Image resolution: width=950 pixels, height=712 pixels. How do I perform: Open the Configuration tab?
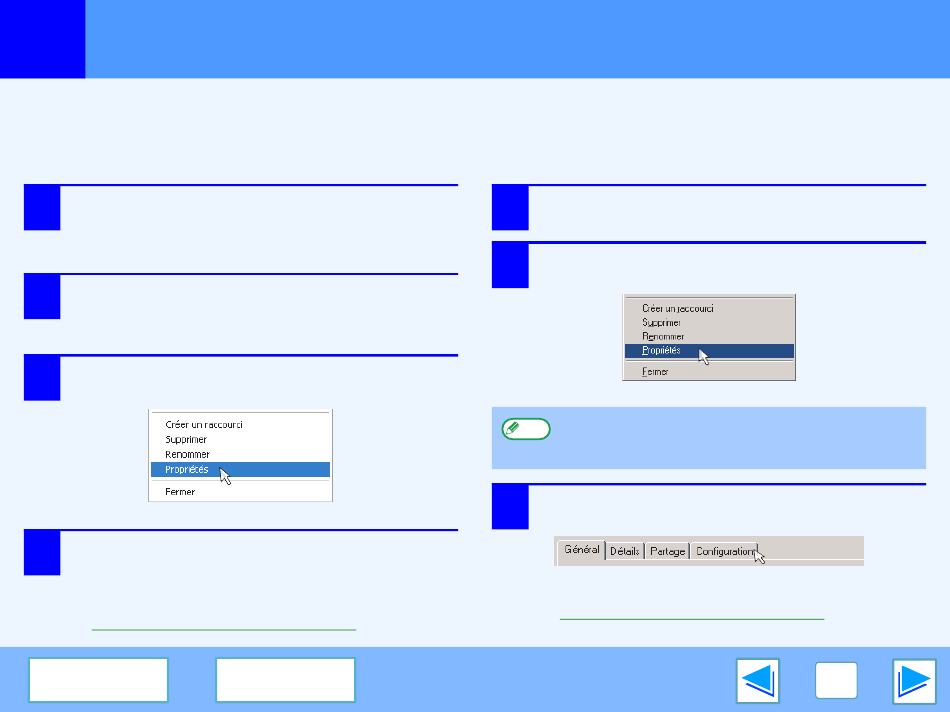[725, 551]
